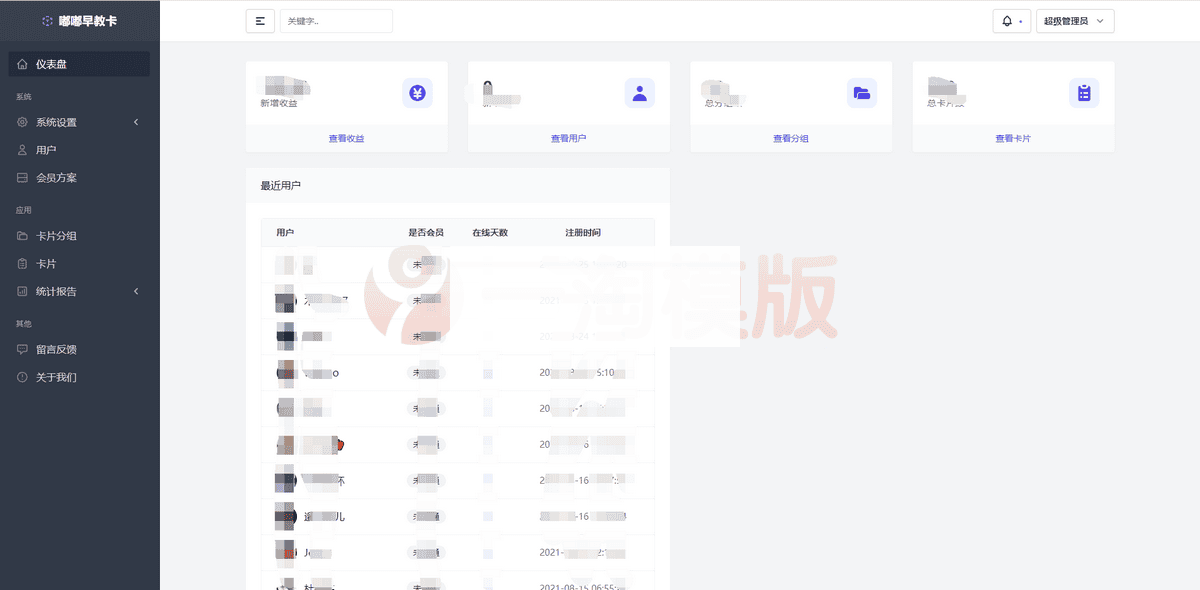
Task: Open the sidebar menu collapse icon
Action: [x=260, y=20]
